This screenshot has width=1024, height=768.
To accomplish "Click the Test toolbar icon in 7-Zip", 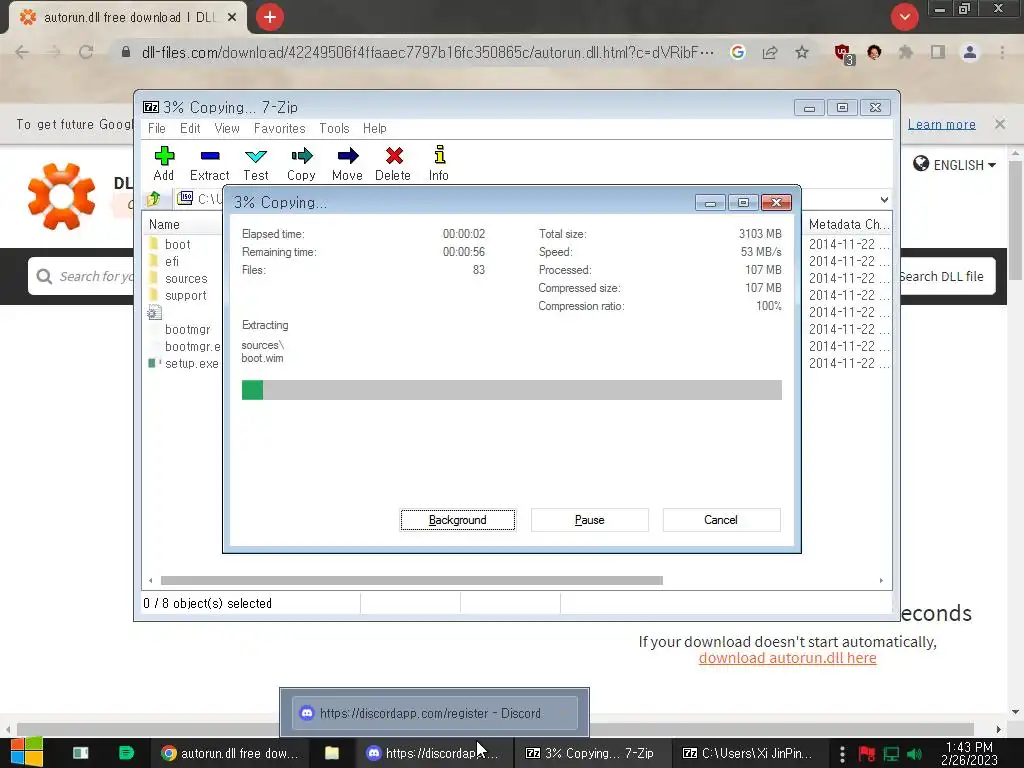I will 255,163.
